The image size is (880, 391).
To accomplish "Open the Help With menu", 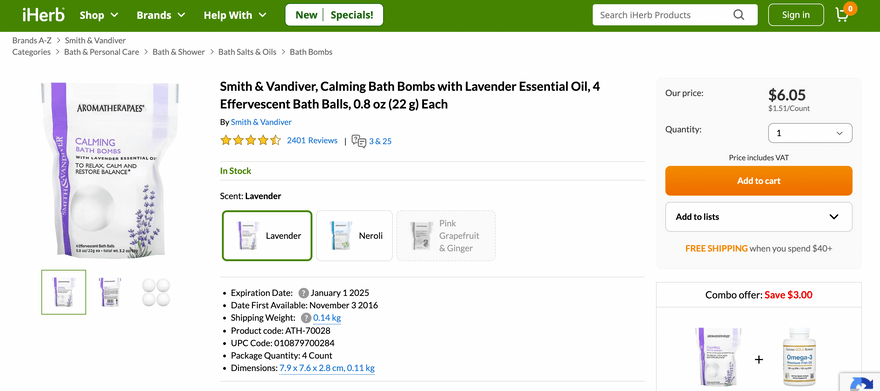I will pyautogui.click(x=235, y=15).
